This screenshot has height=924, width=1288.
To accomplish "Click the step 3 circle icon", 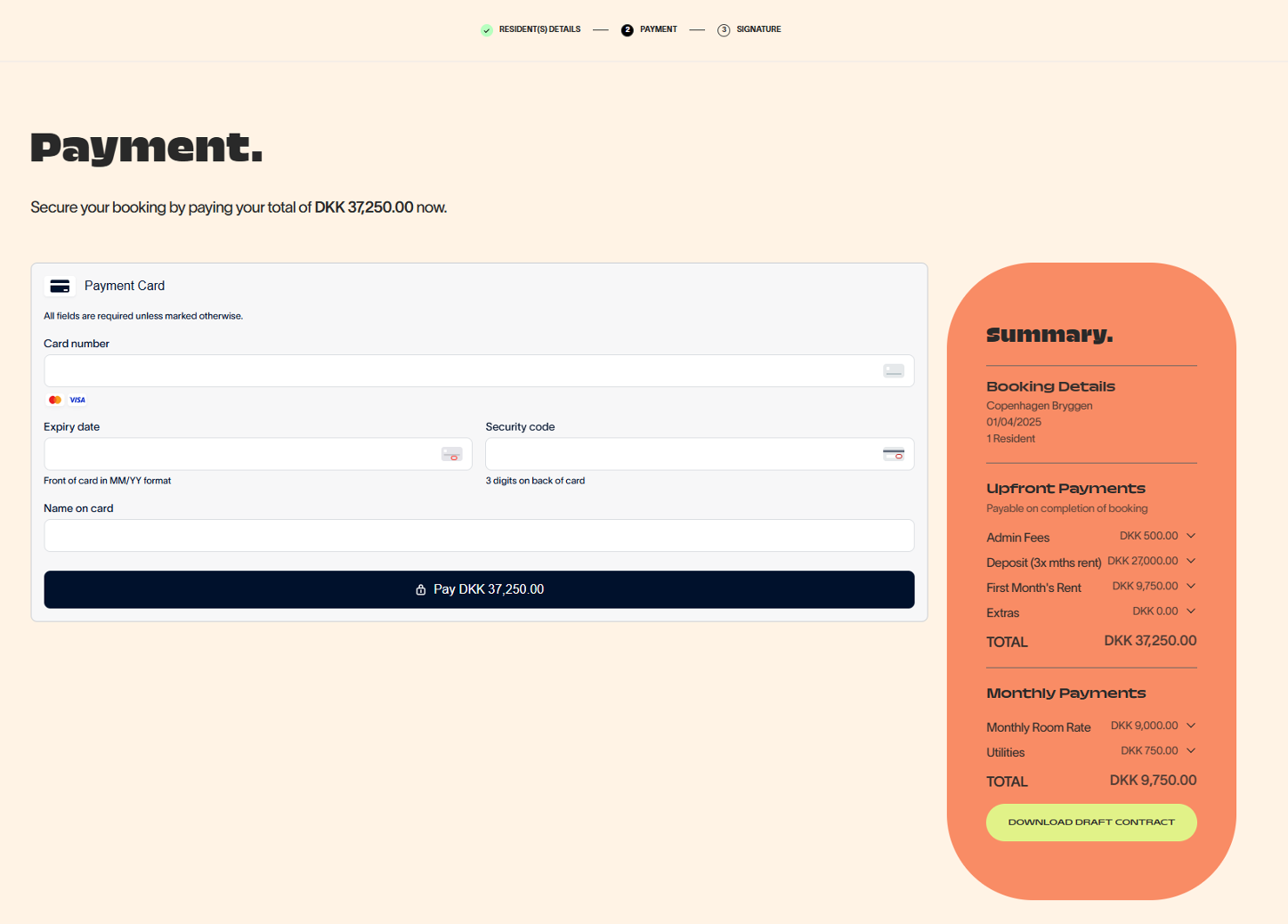I will 724,30.
